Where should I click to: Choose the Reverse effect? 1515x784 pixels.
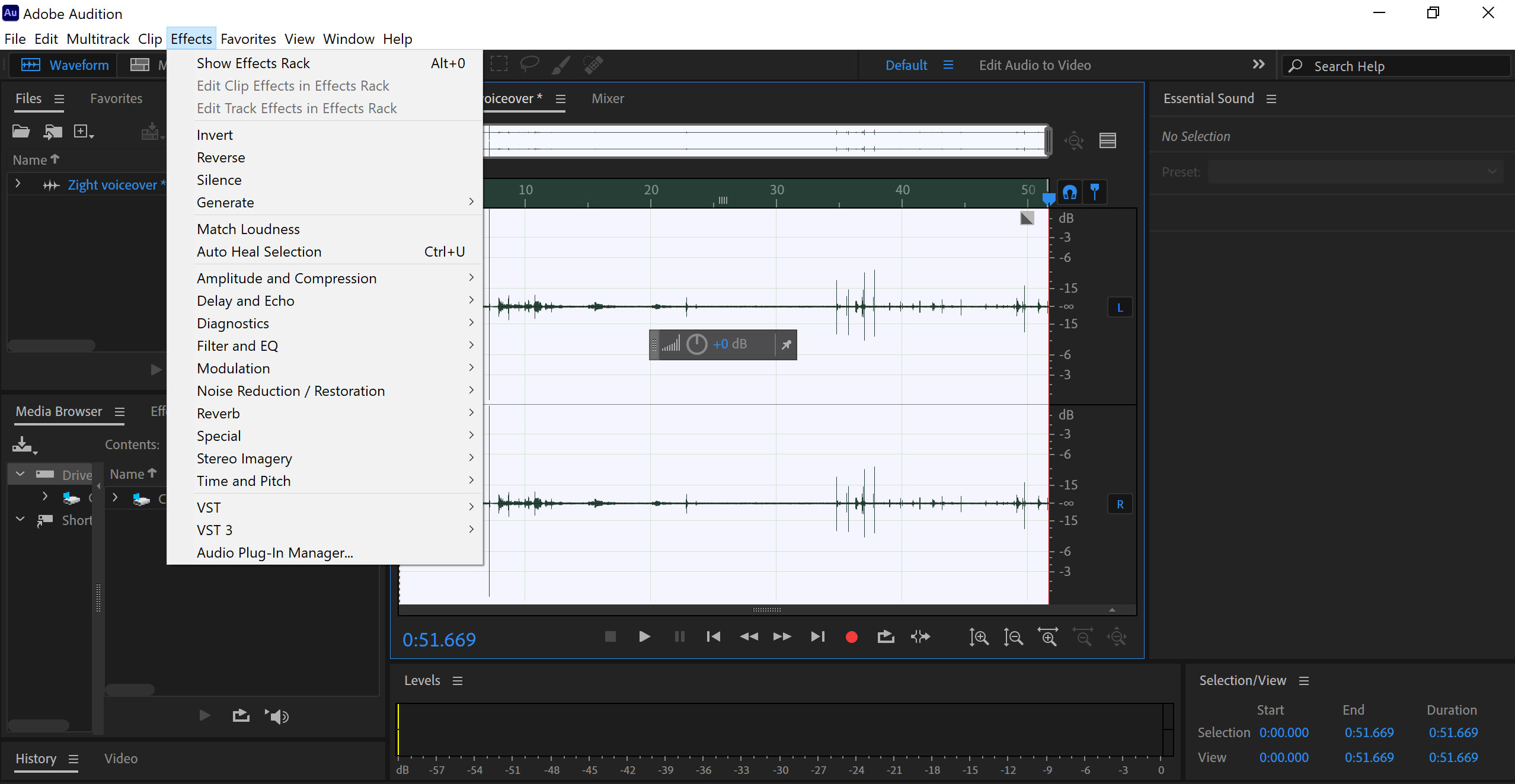[325, 158]
